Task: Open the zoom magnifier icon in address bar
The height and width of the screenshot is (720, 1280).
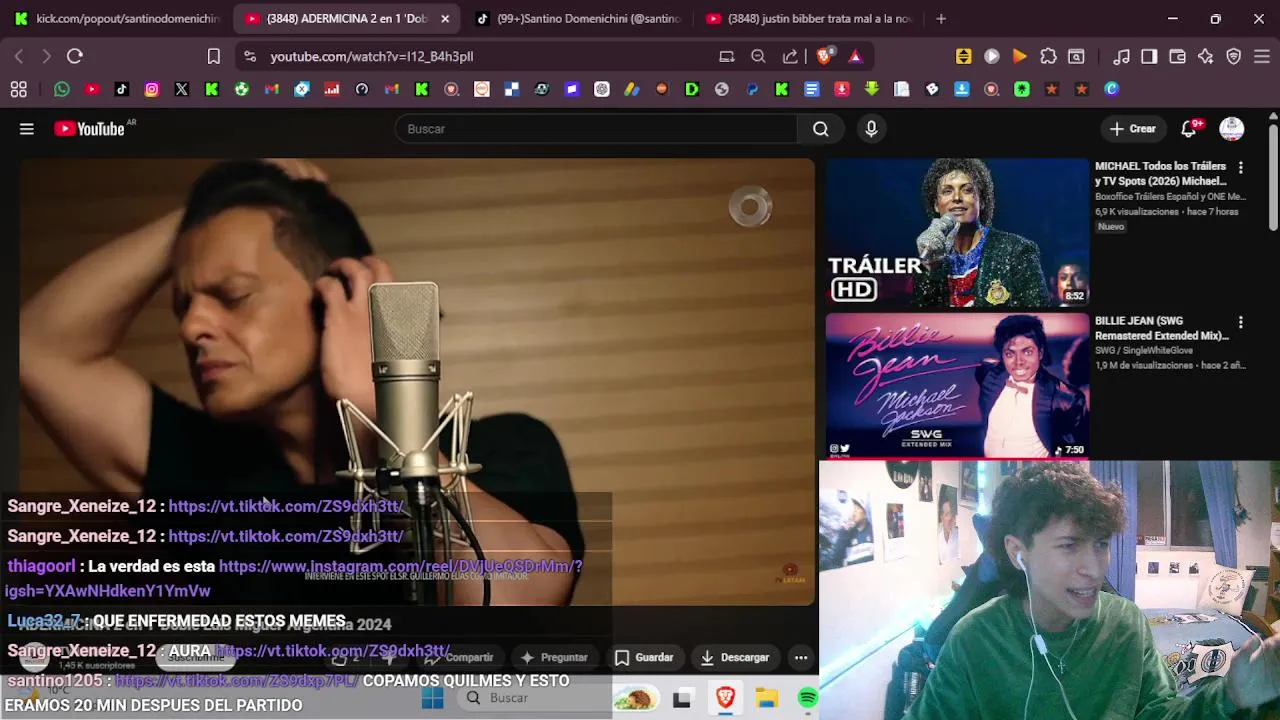Action: coord(758,56)
